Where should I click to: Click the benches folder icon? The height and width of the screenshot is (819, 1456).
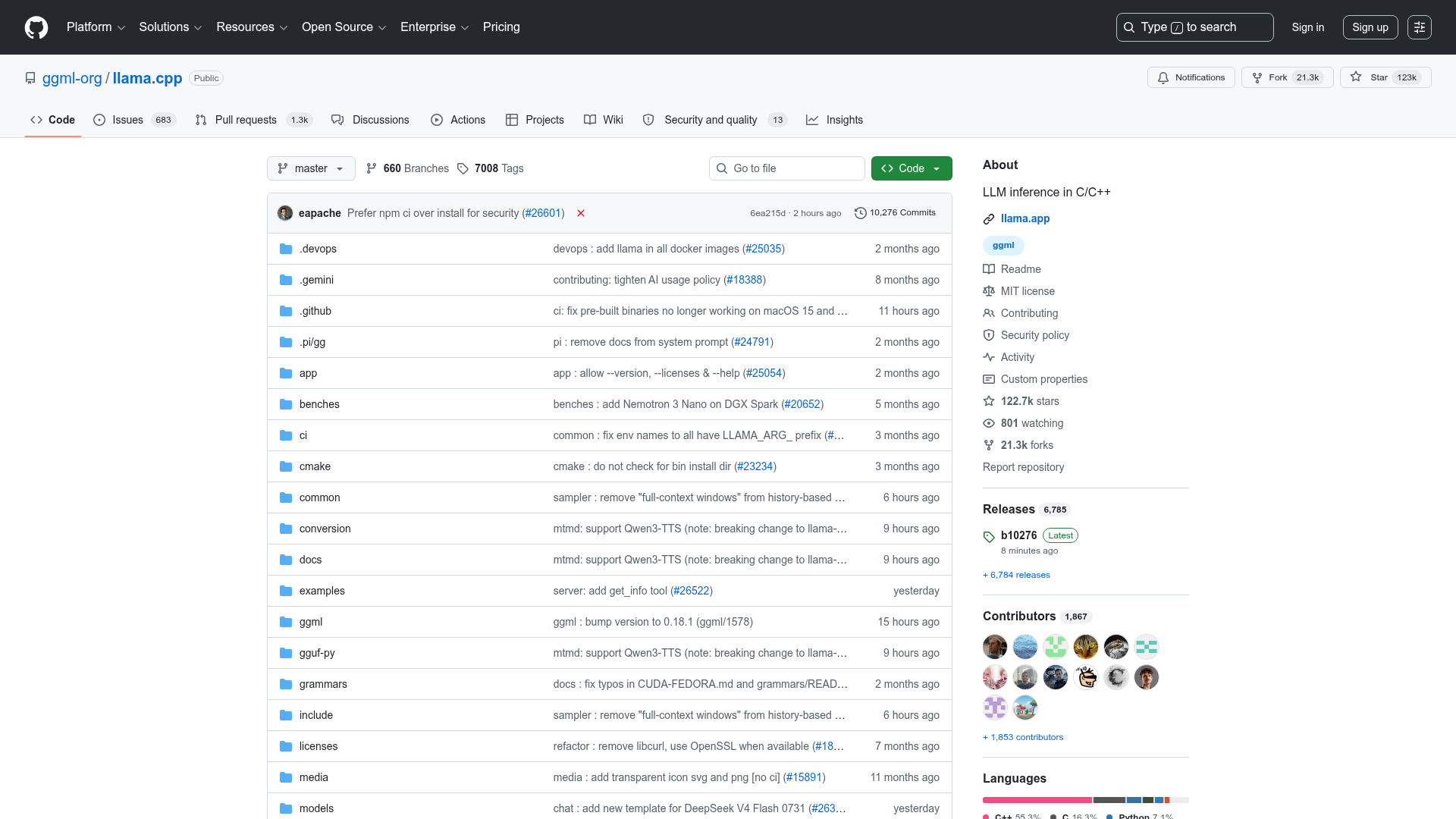click(286, 404)
